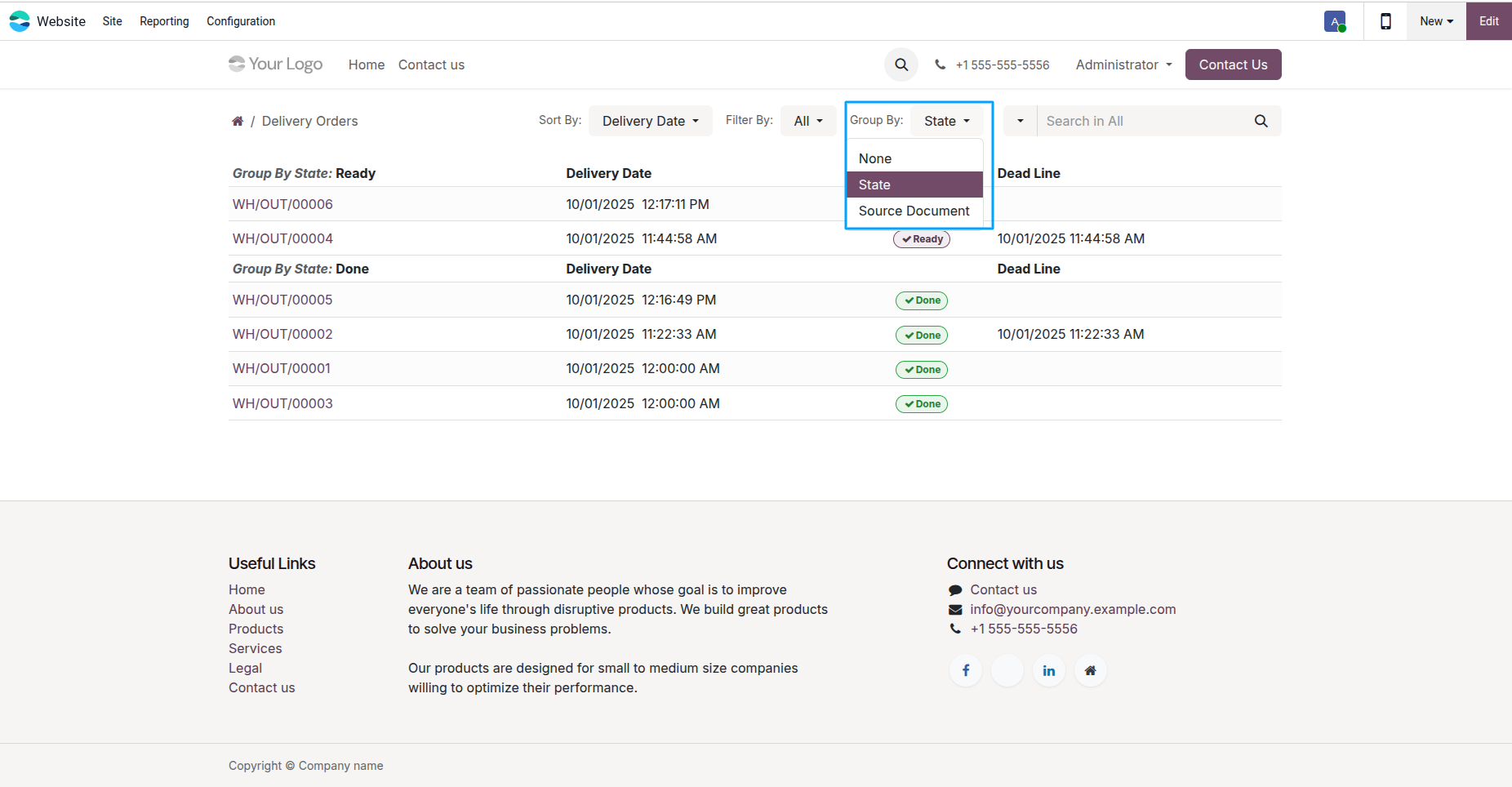
Task: Open delivery order WH/OUT/00004
Action: (282, 238)
